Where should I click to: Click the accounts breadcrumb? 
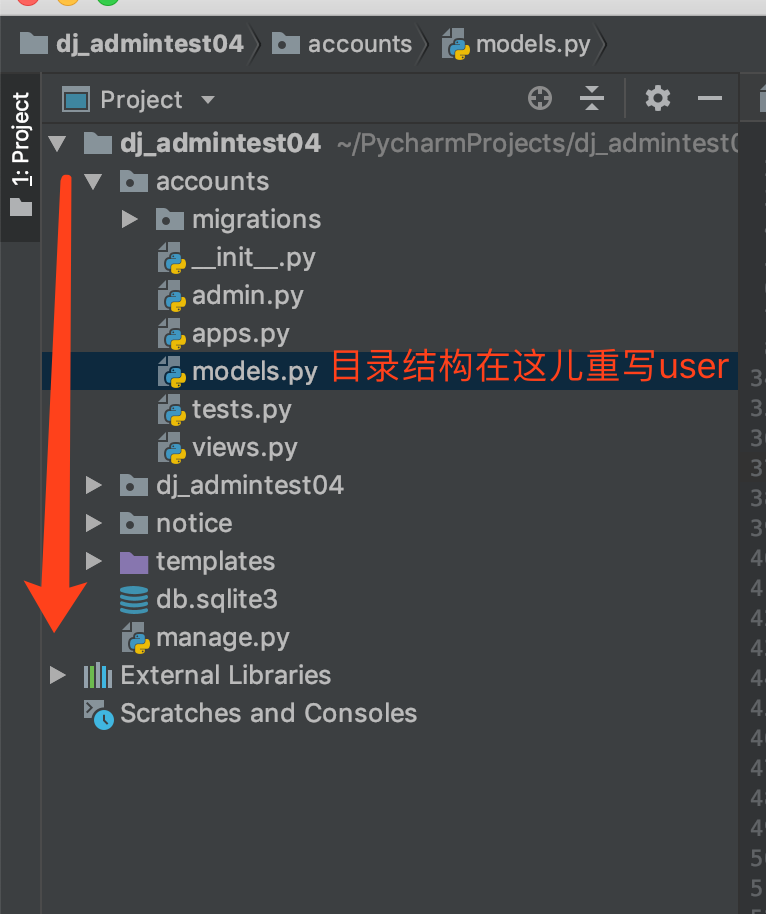(x=343, y=44)
